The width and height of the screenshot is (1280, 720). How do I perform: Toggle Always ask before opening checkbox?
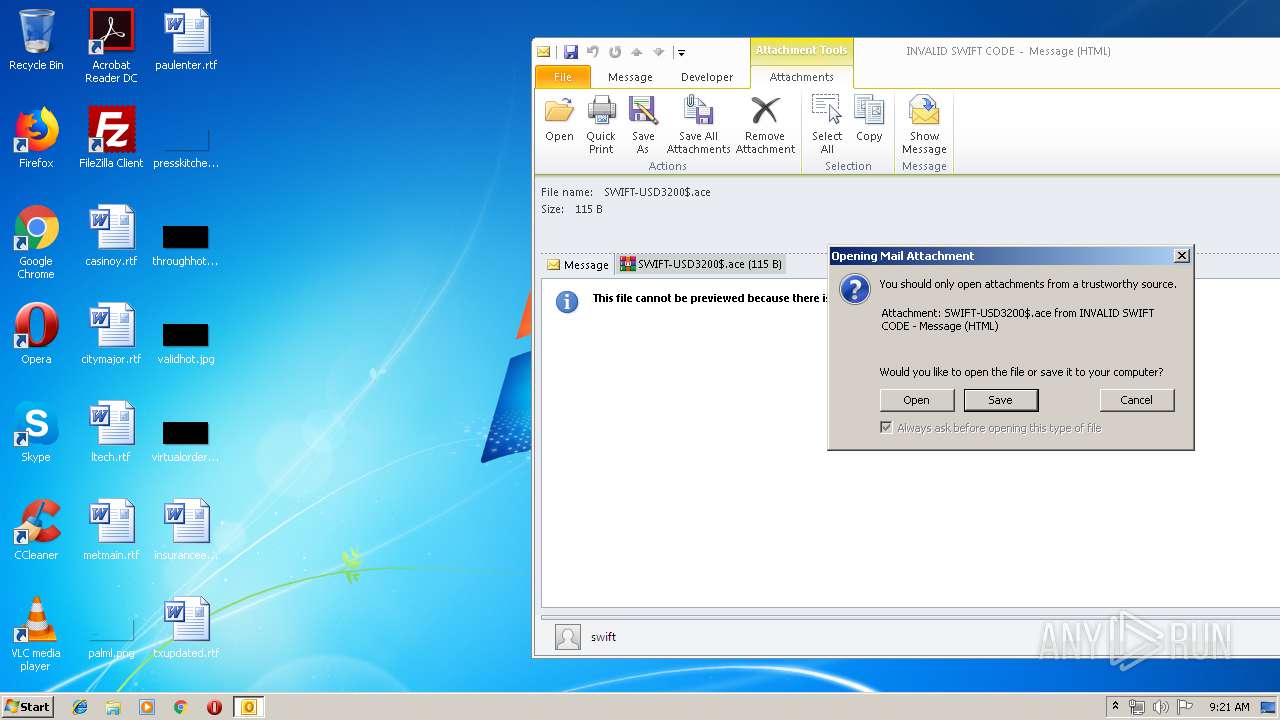tap(886, 428)
